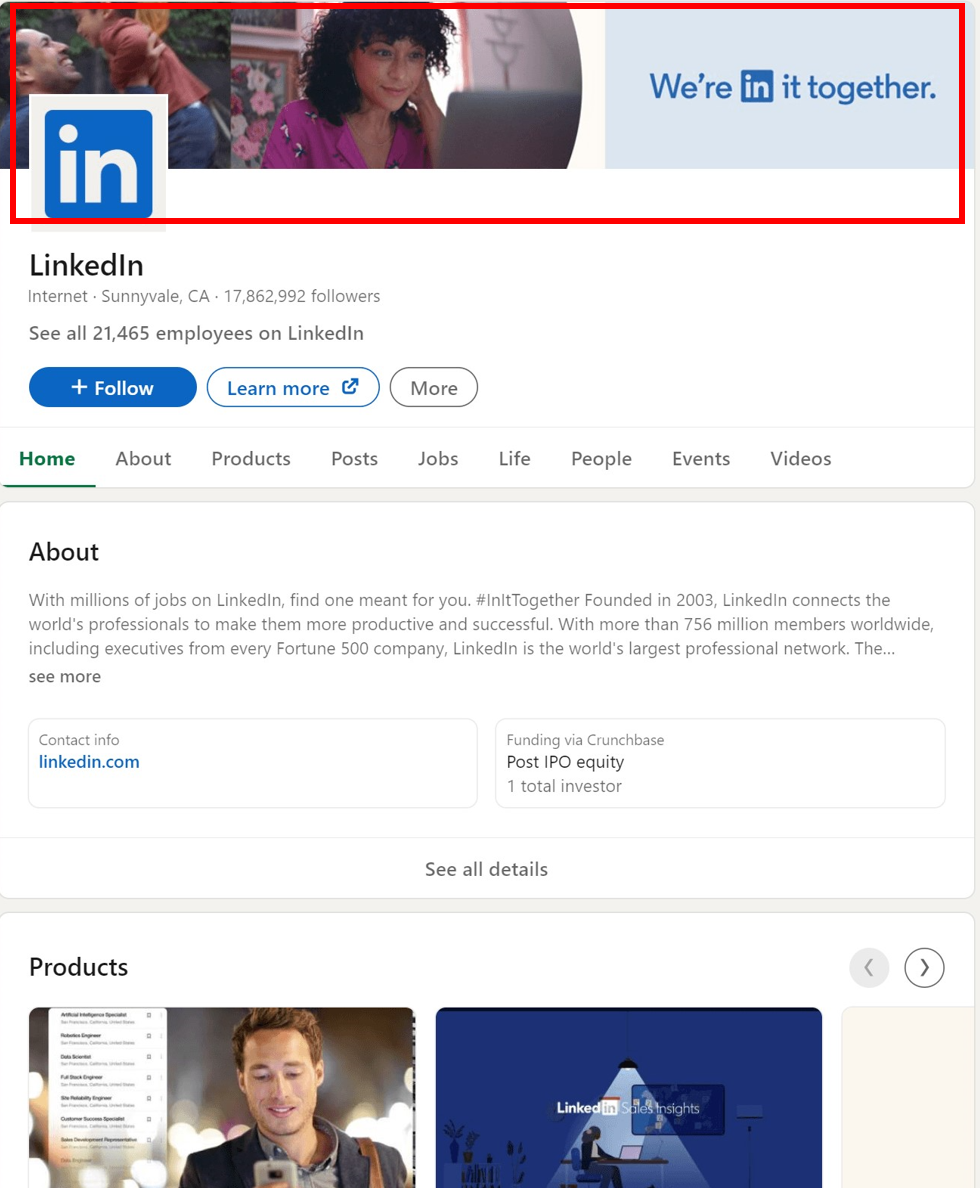View all 21,465 employees on LinkedIn

196,332
